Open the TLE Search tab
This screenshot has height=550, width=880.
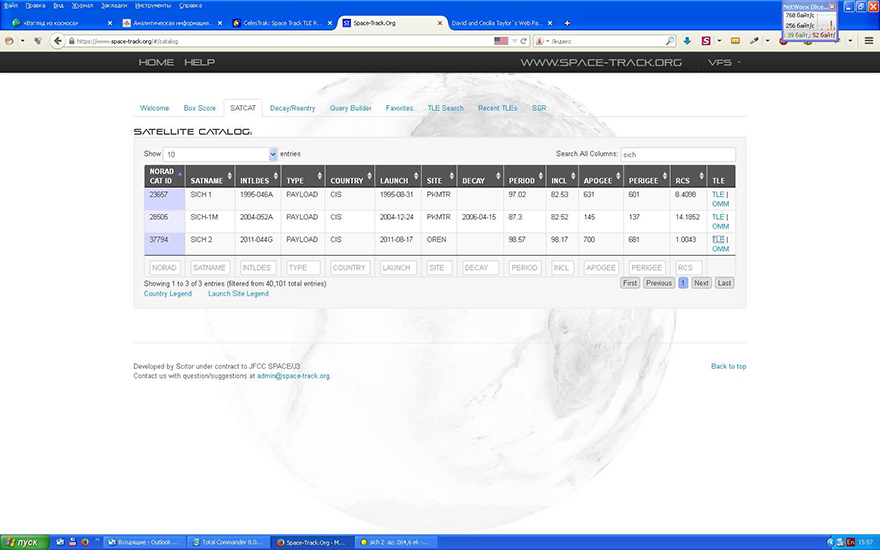pos(446,108)
